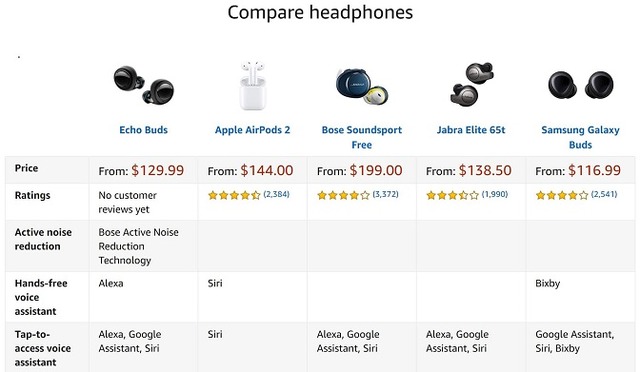Viewport: 640px width, 372px height.
Task: Select the $116.99 Galaxy Buds price
Action: click(594, 170)
